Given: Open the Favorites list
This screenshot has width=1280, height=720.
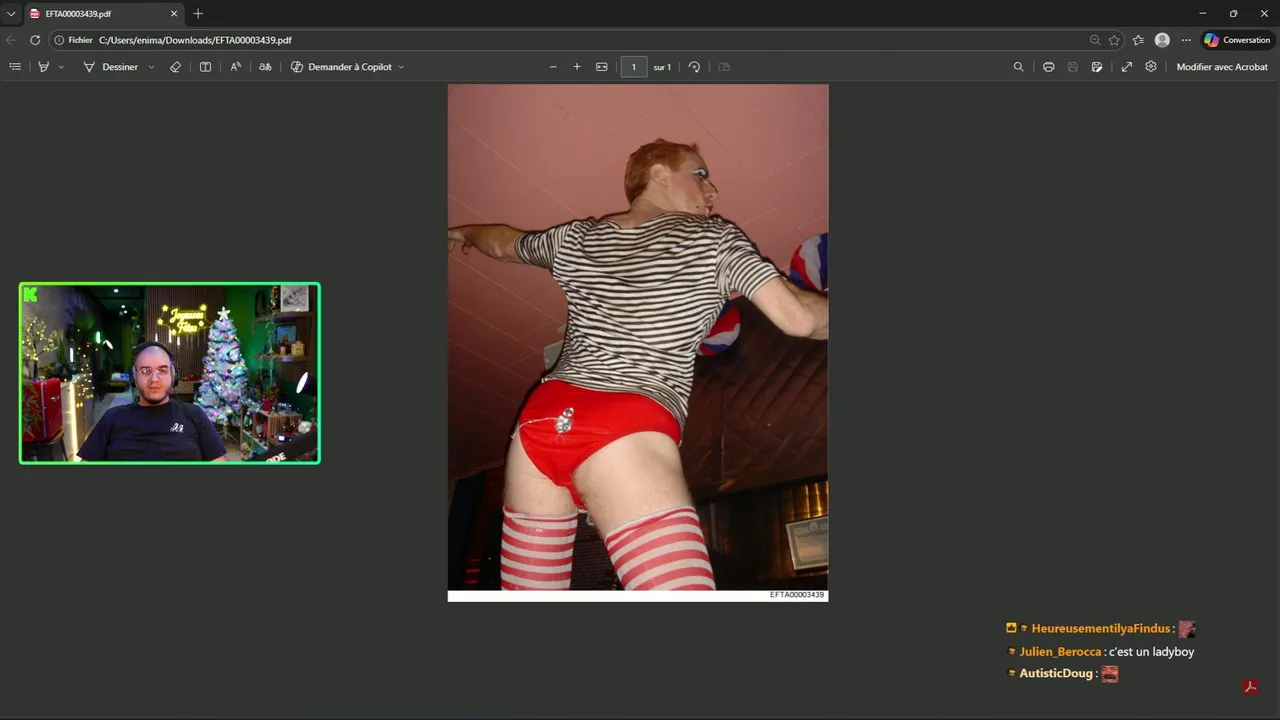Looking at the screenshot, I should coord(1138,40).
